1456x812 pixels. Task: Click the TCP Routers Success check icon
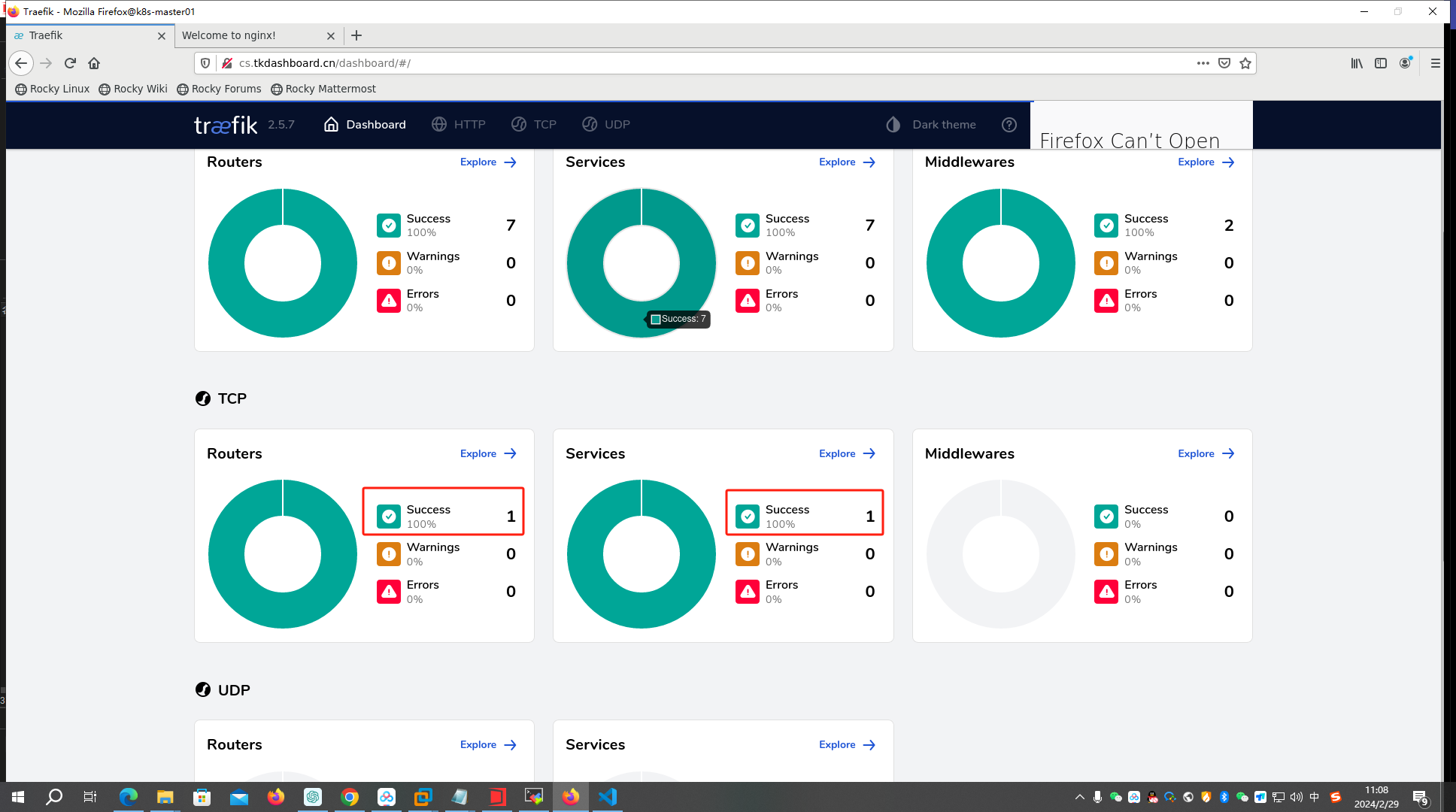(389, 517)
